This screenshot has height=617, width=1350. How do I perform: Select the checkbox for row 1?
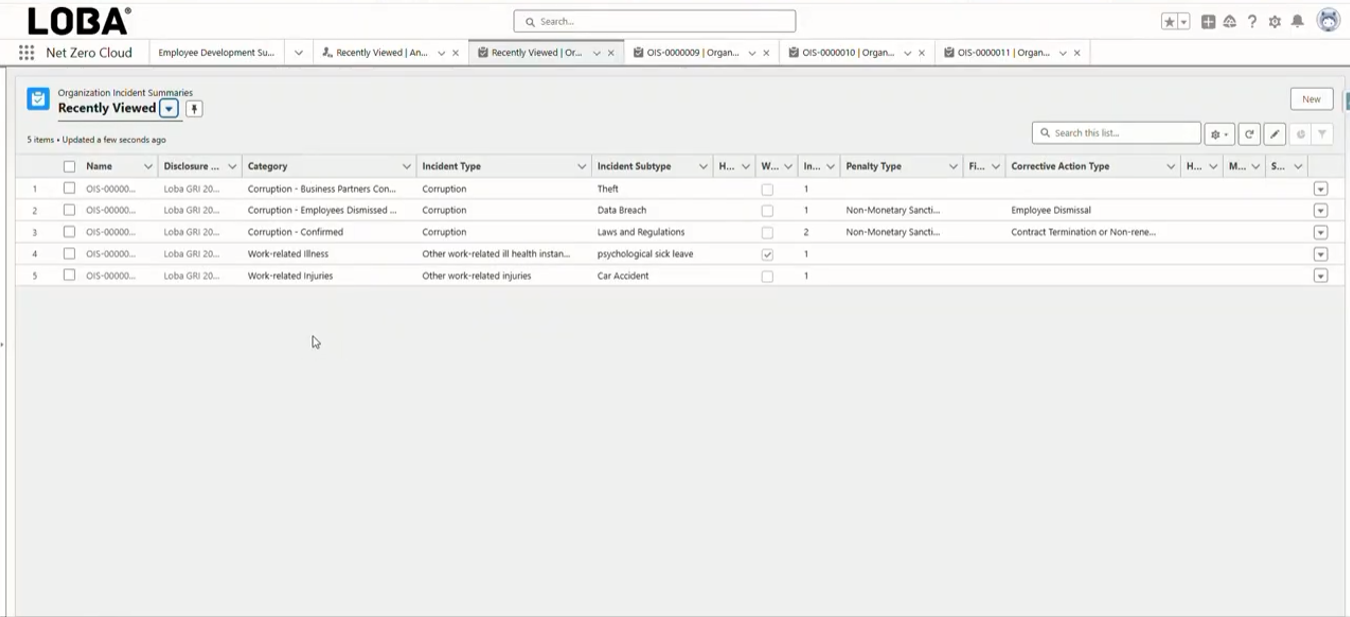[69, 188]
